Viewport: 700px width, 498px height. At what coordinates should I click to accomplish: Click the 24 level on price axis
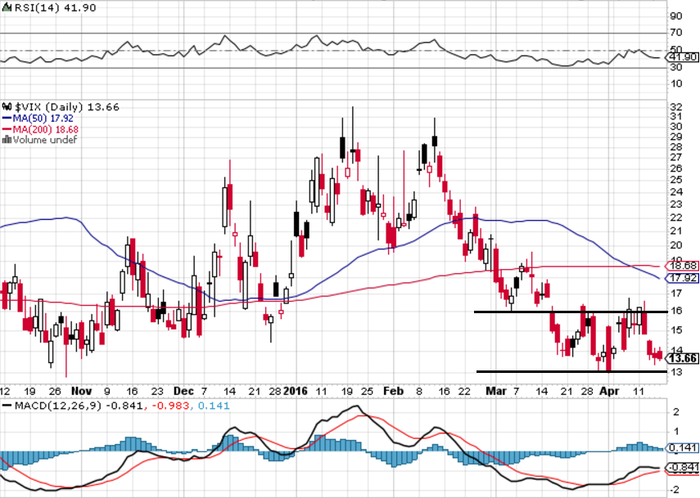click(x=676, y=192)
